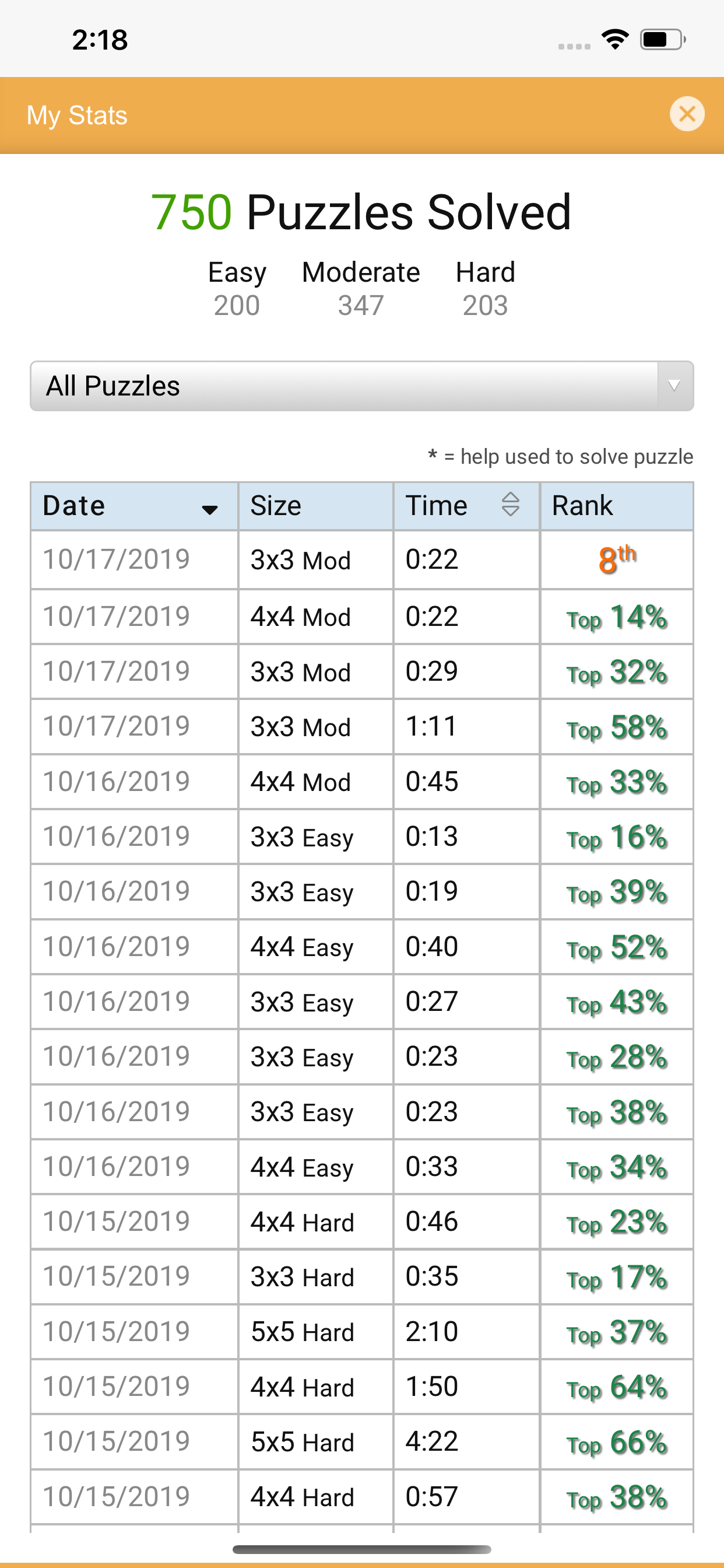Sort by the Date column header

tap(134, 506)
